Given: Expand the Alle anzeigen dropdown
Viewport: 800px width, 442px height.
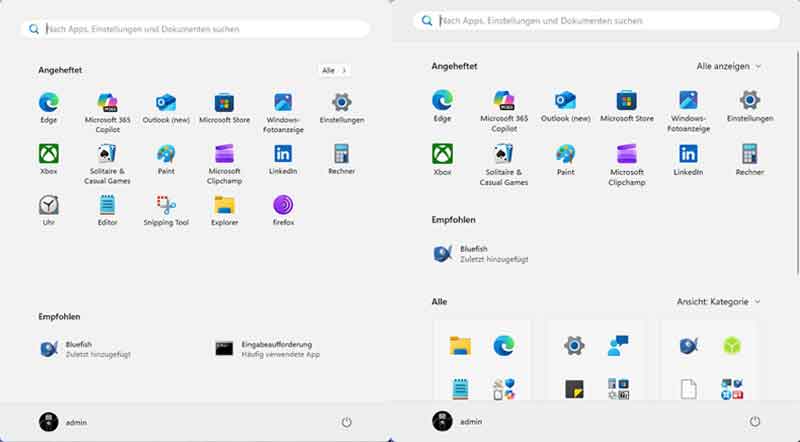Looking at the screenshot, I should coord(729,66).
